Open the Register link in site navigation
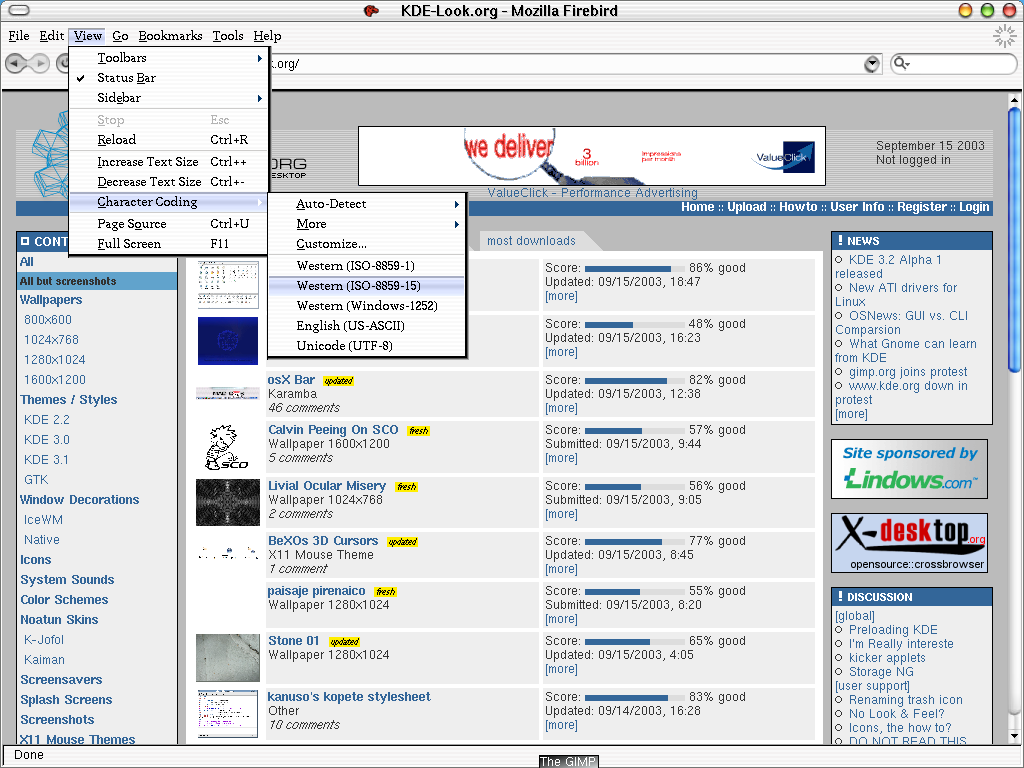Viewport: 1024px width, 768px height. (x=921, y=207)
